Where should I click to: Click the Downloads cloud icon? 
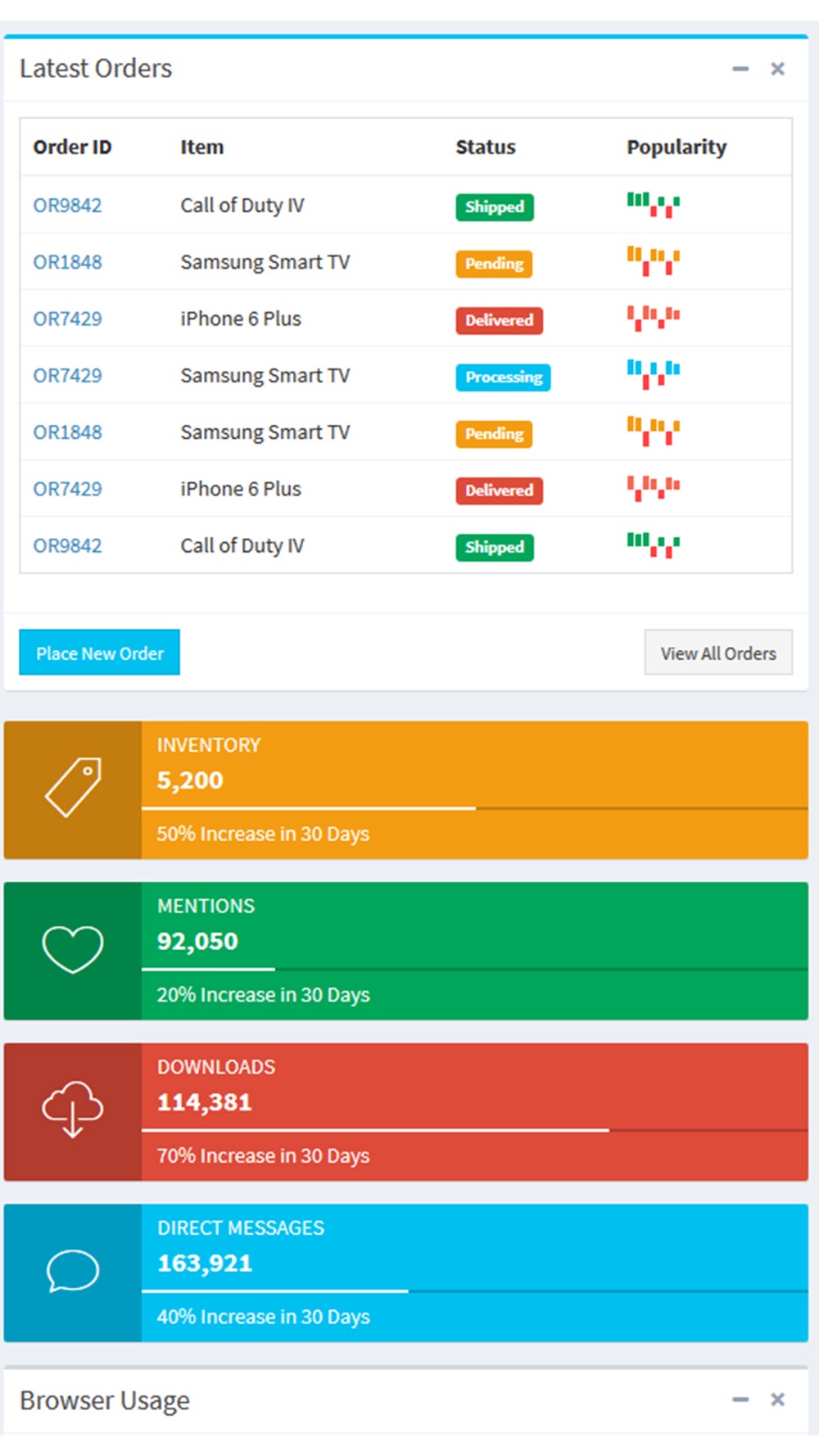point(73,1110)
